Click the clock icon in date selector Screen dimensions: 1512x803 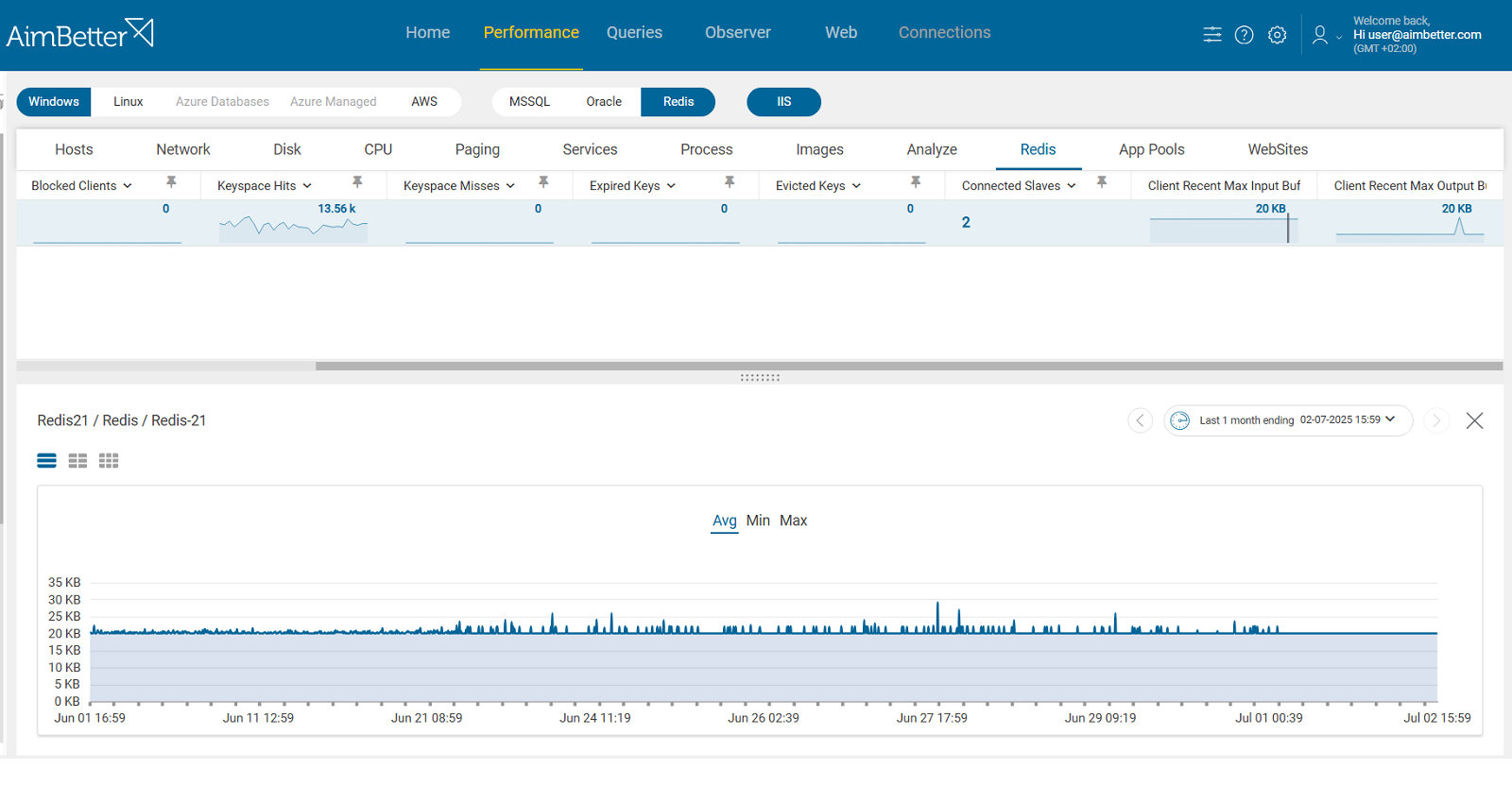tap(1180, 420)
